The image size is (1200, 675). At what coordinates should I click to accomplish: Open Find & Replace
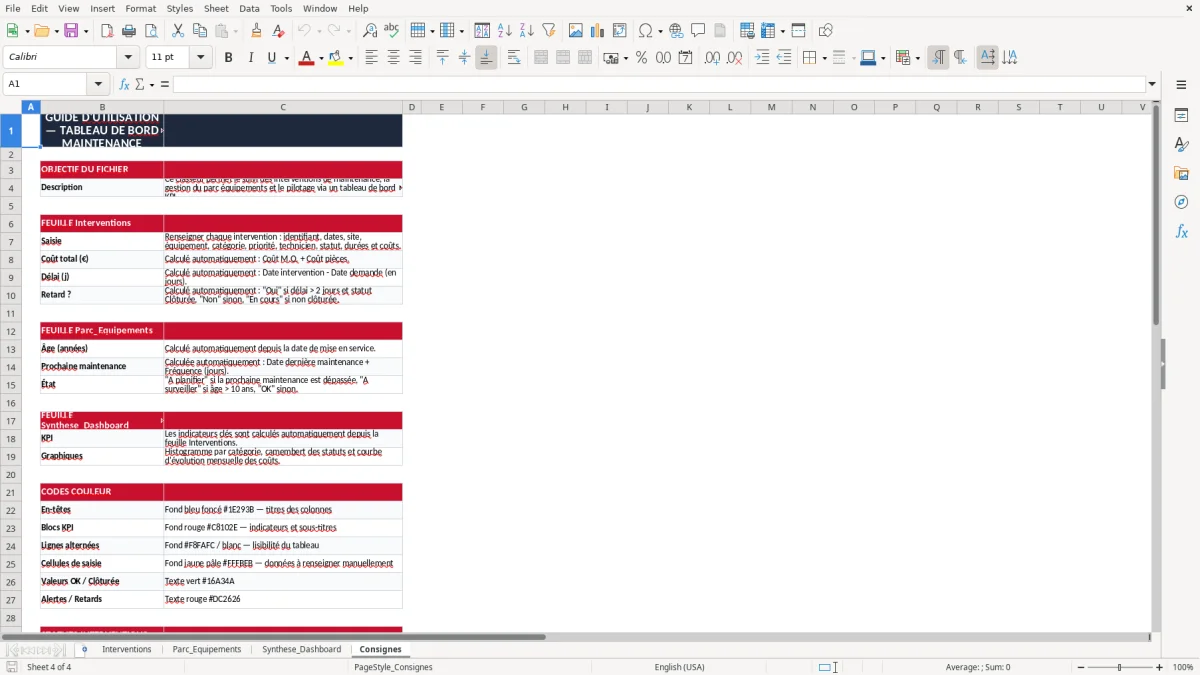[x=370, y=31]
